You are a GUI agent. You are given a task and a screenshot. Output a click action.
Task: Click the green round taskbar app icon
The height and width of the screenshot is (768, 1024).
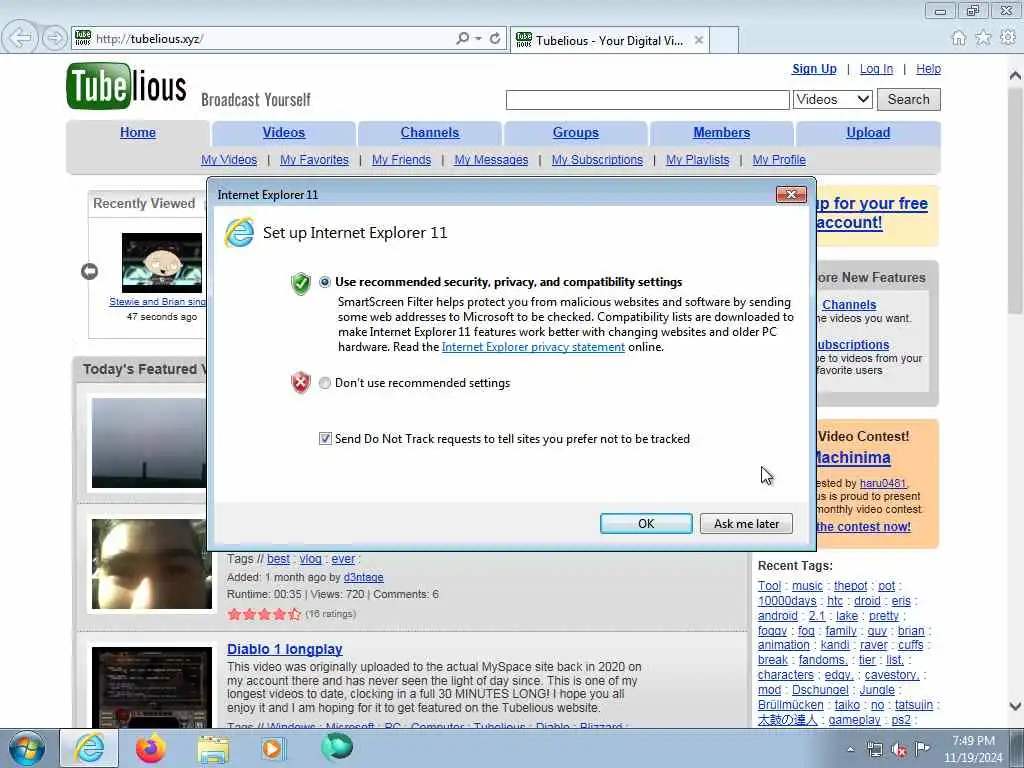point(337,747)
